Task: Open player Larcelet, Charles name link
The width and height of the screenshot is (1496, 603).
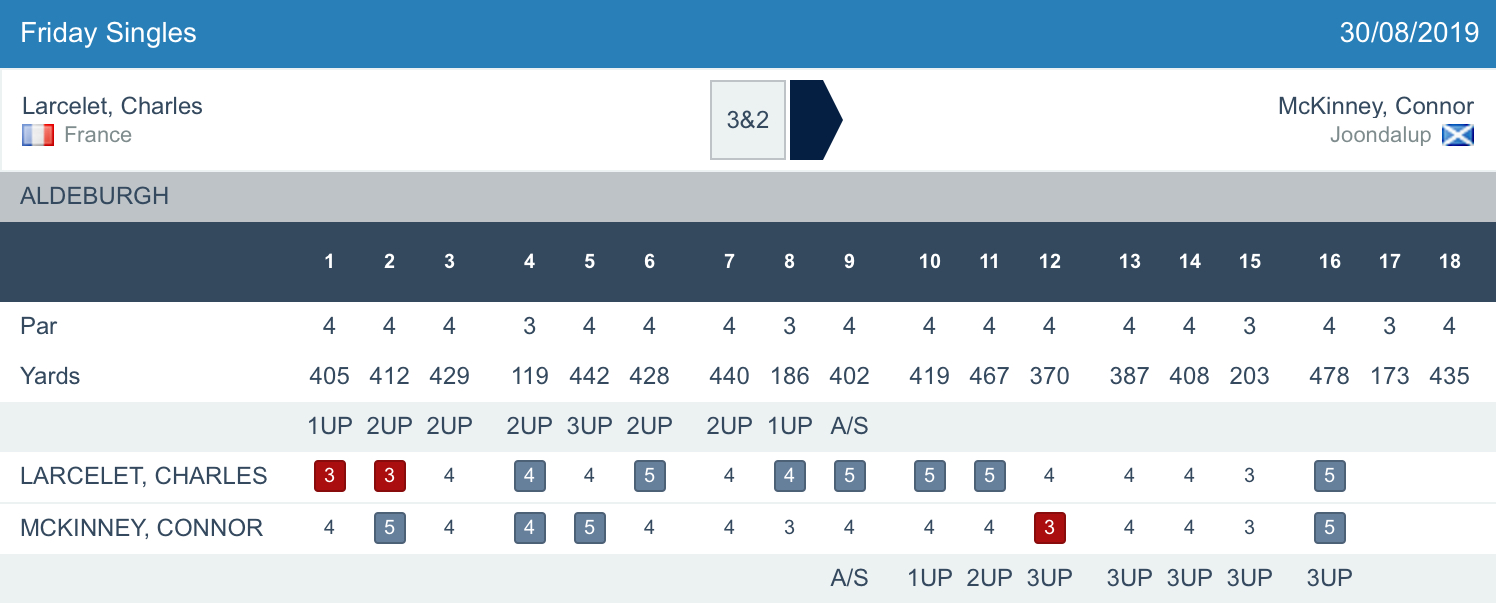Action: pos(112,106)
